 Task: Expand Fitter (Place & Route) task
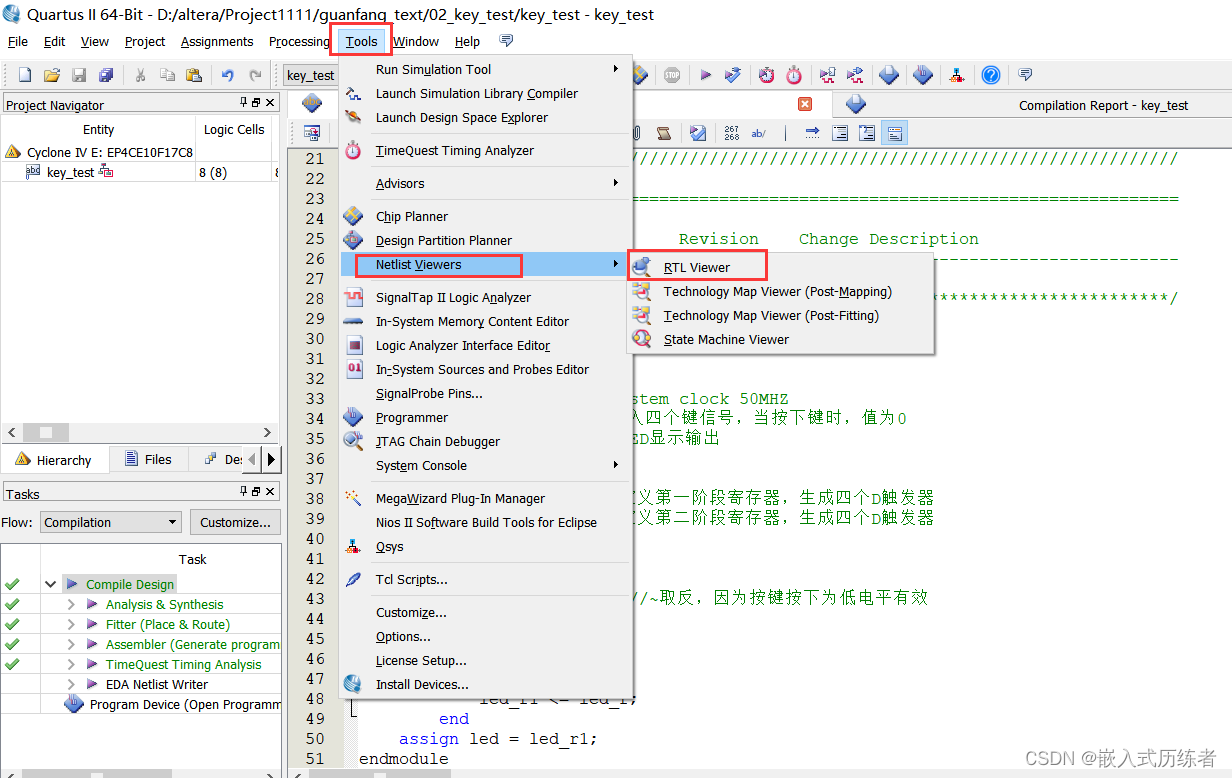(70, 624)
